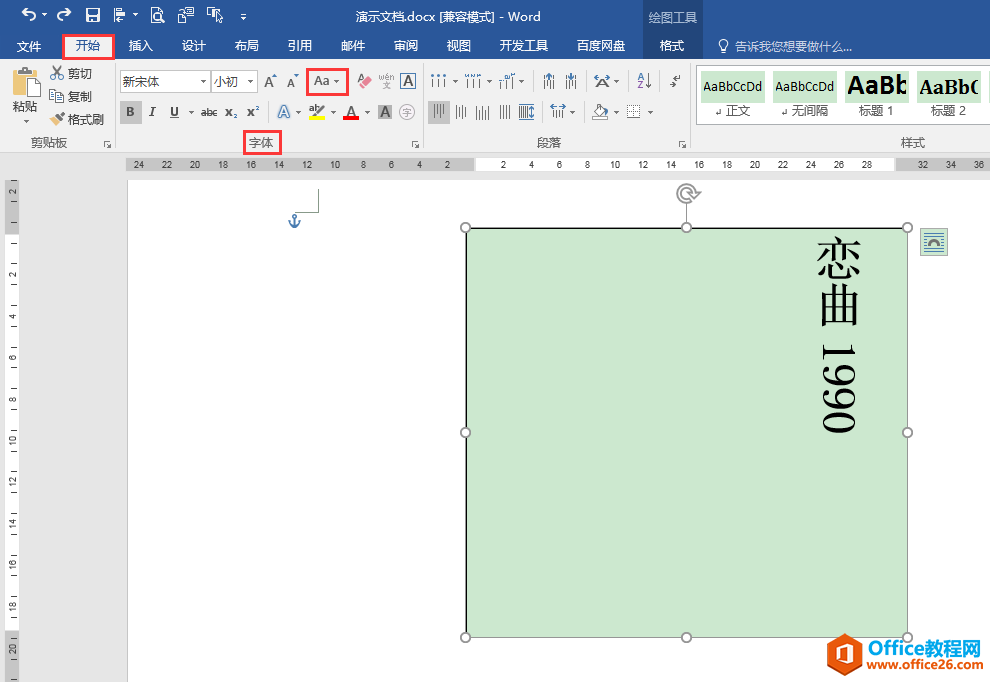
Task: Click the Cut scissors icon
Action: click(x=57, y=73)
